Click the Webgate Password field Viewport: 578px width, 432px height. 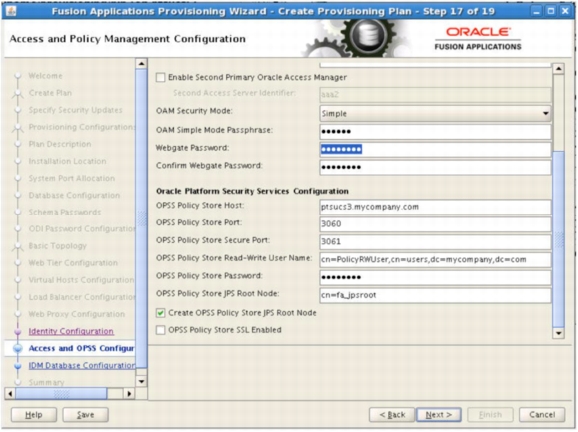click(x=435, y=149)
